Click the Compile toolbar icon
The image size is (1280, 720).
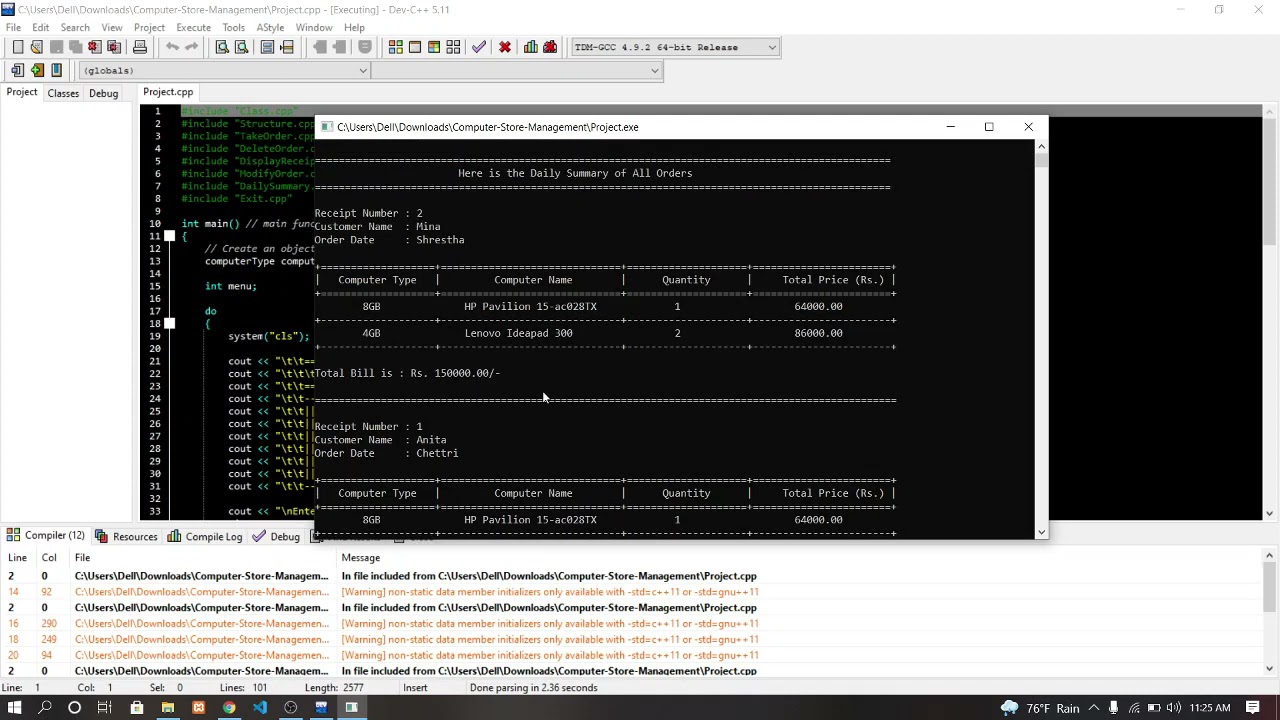coord(396,47)
